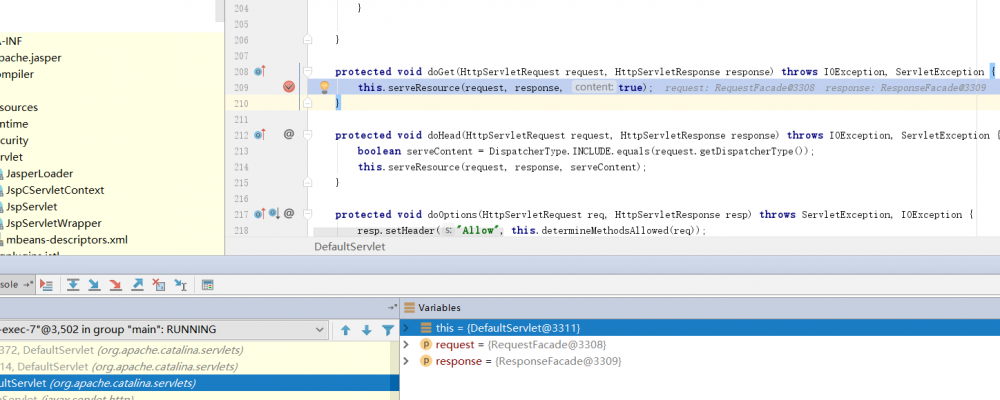The height and width of the screenshot is (400, 1000).
Task: Click the Frames panel restore layout icon
Action: (x=392, y=307)
